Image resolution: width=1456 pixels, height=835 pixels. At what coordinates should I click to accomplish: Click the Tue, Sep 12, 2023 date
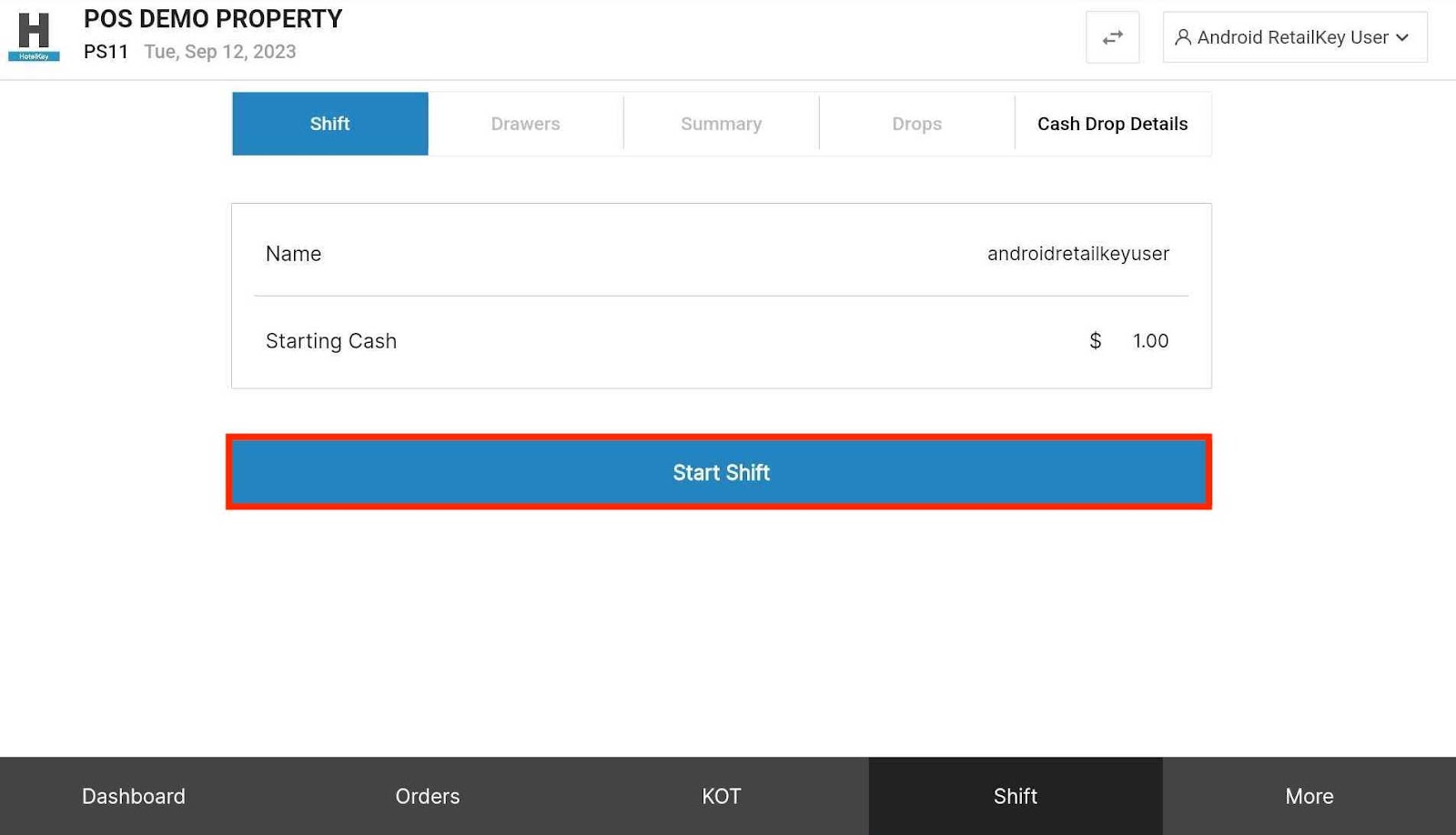pyautogui.click(x=220, y=52)
